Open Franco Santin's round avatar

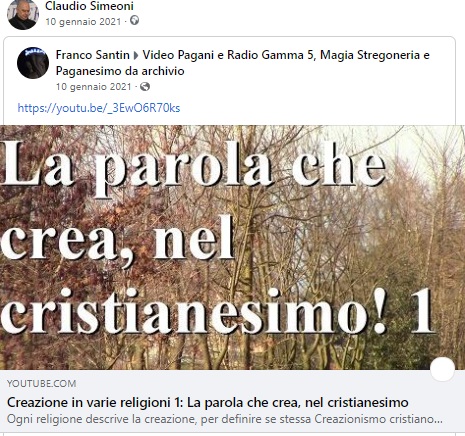33,63
